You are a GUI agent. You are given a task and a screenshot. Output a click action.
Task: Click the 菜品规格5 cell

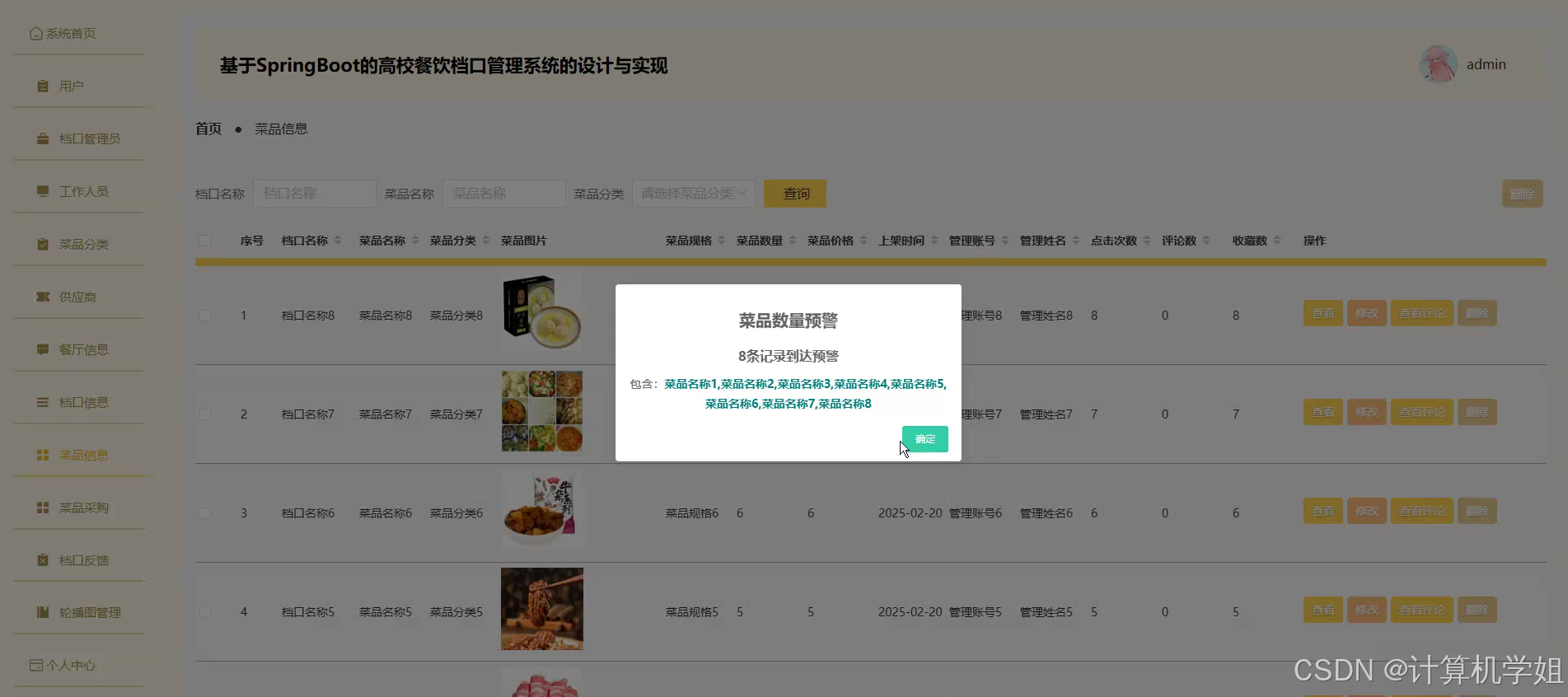tap(692, 612)
